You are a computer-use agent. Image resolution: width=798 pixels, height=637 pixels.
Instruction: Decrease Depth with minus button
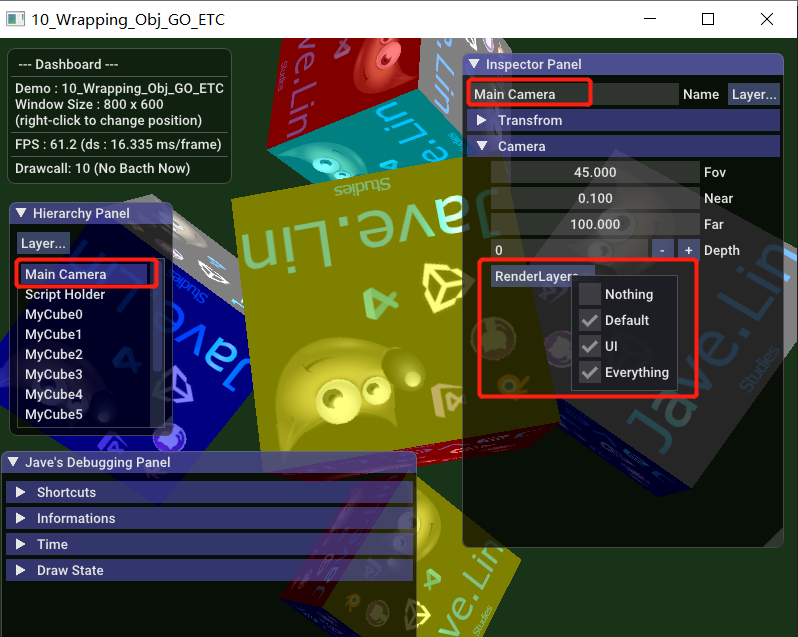(x=662, y=250)
